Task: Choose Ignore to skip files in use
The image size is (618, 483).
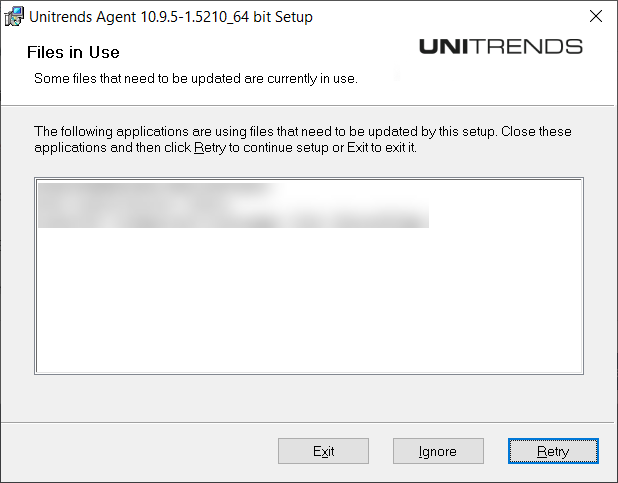Action: click(438, 451)
